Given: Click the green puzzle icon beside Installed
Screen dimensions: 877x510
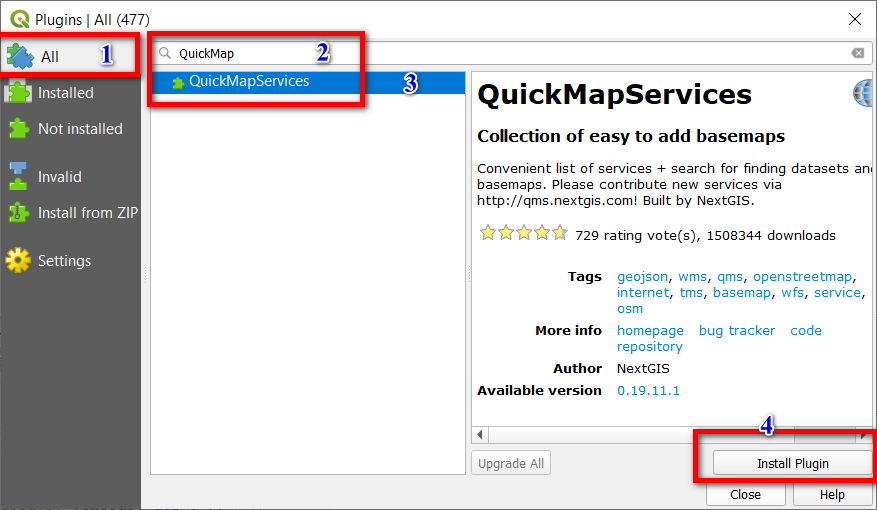Looking at the screenshot, I should point(18,92).
